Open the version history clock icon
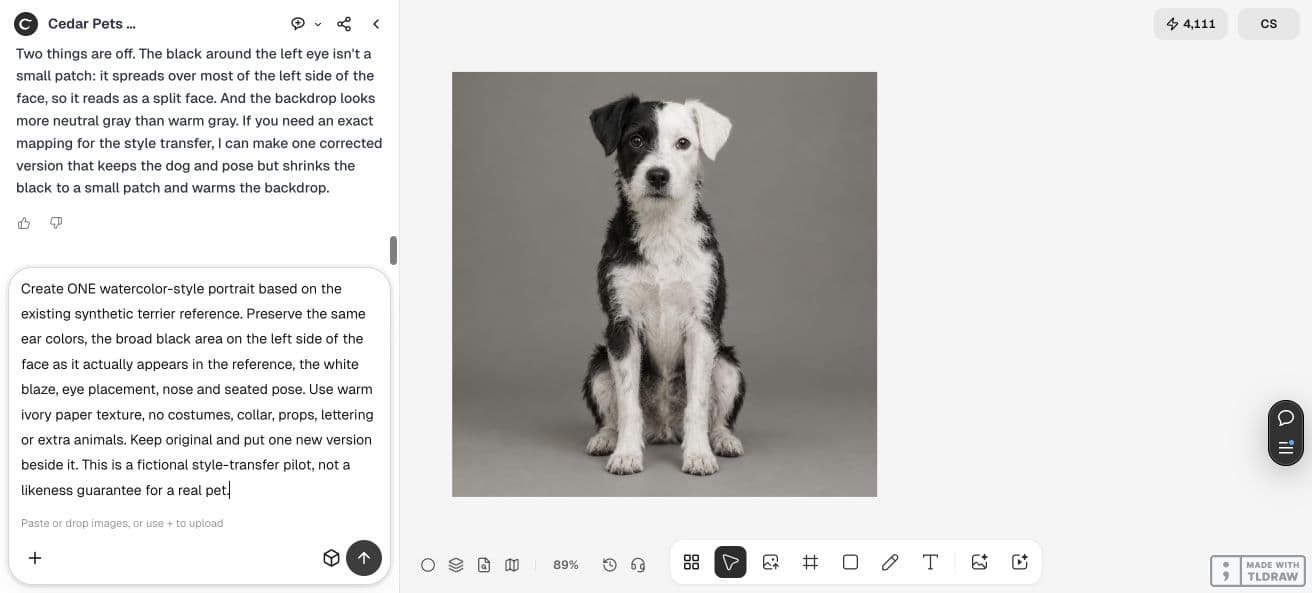Image resolution: width=1312 pixels, height=593 pixels. (610, 565)
